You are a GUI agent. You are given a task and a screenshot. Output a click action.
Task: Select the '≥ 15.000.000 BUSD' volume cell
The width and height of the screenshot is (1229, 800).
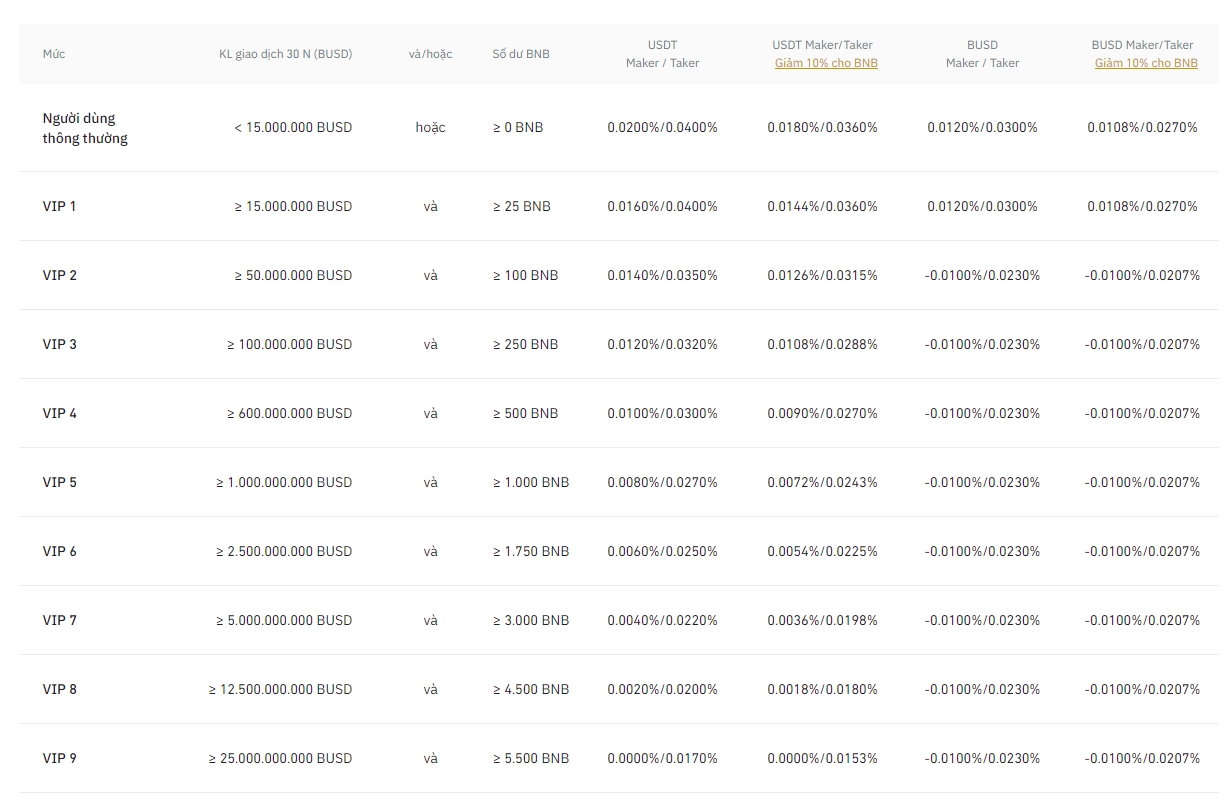[x=293, y=206]
